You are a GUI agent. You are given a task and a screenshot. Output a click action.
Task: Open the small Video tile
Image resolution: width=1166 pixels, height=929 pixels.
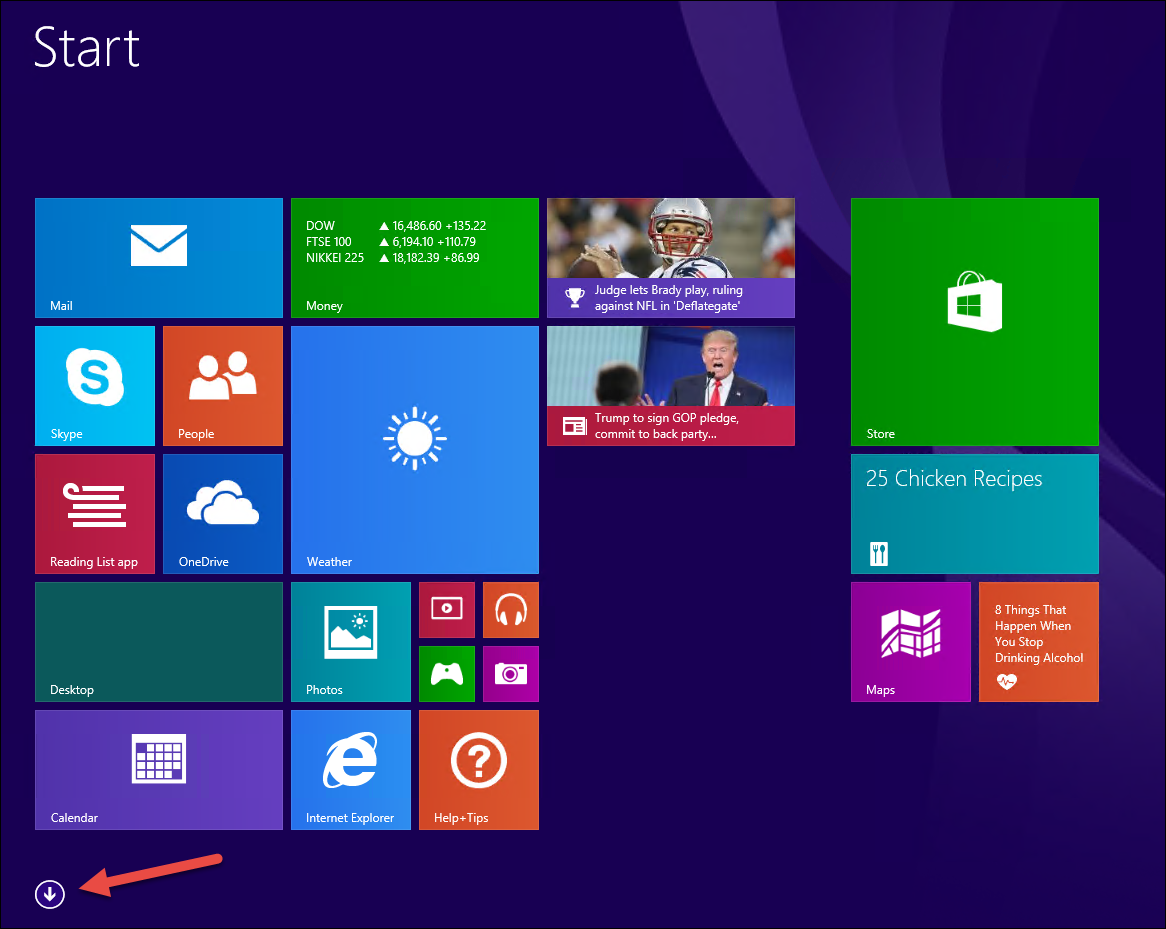[447, 609]
